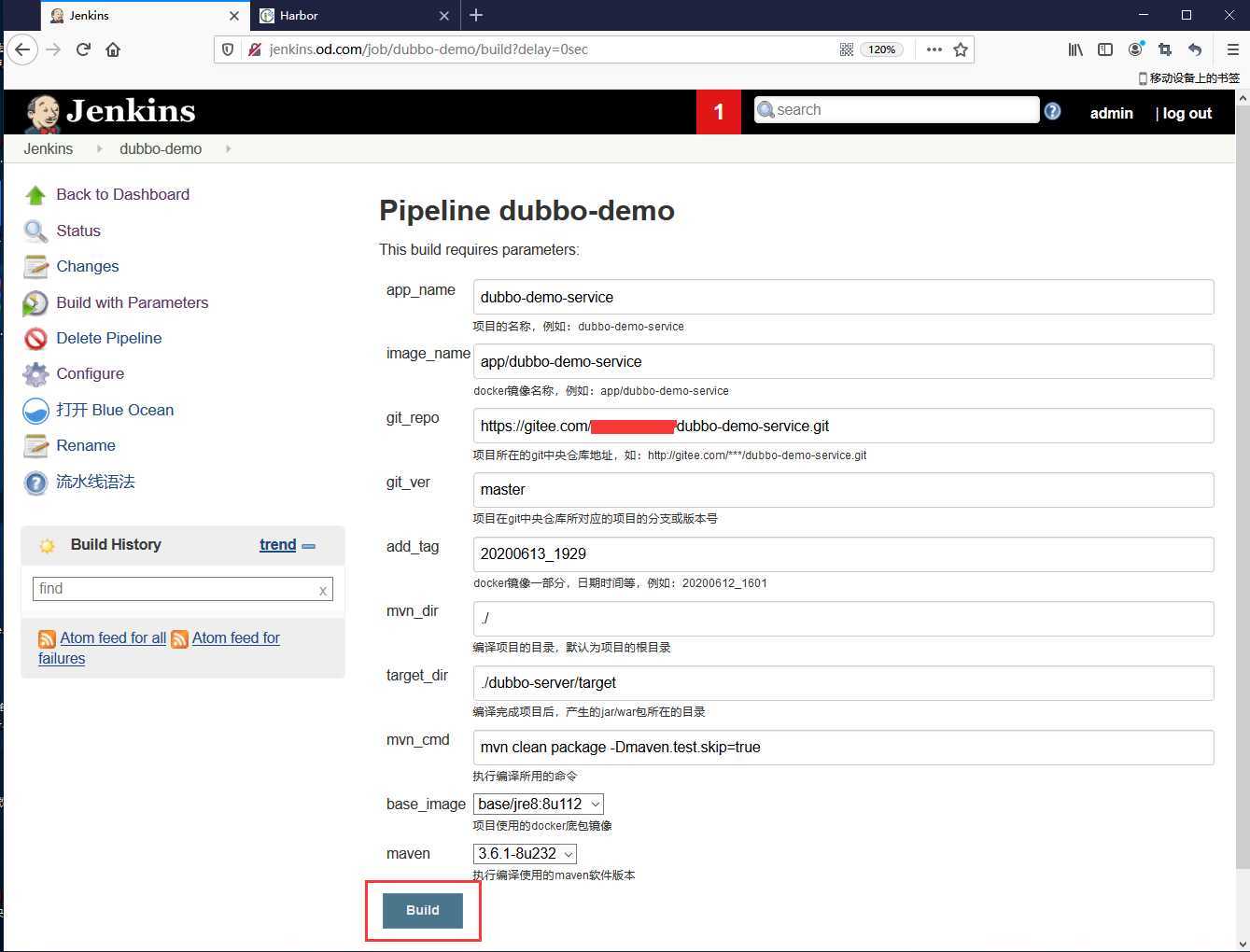Click the browser forward arrow
The width and height of the screenshot is (1250, 952).
(53, 49)
